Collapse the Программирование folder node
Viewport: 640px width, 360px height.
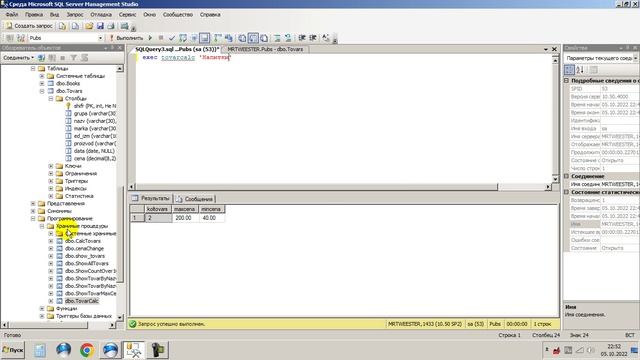[x=33, y=218]
